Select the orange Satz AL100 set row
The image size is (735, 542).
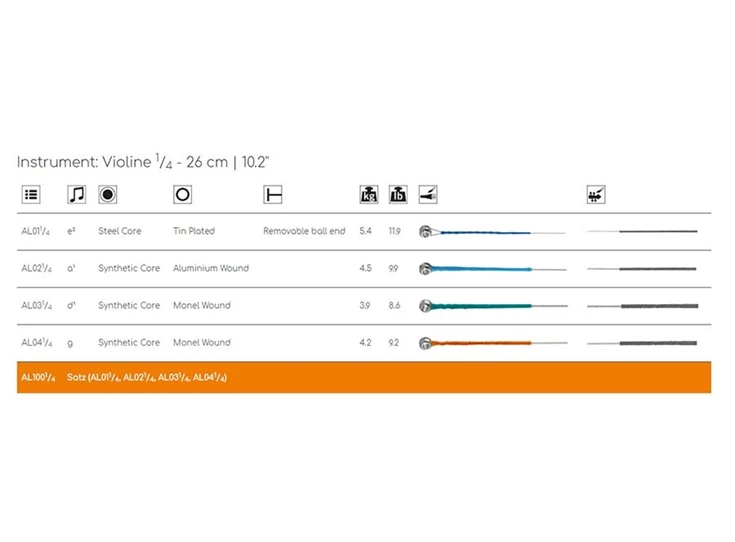(363, 377)
